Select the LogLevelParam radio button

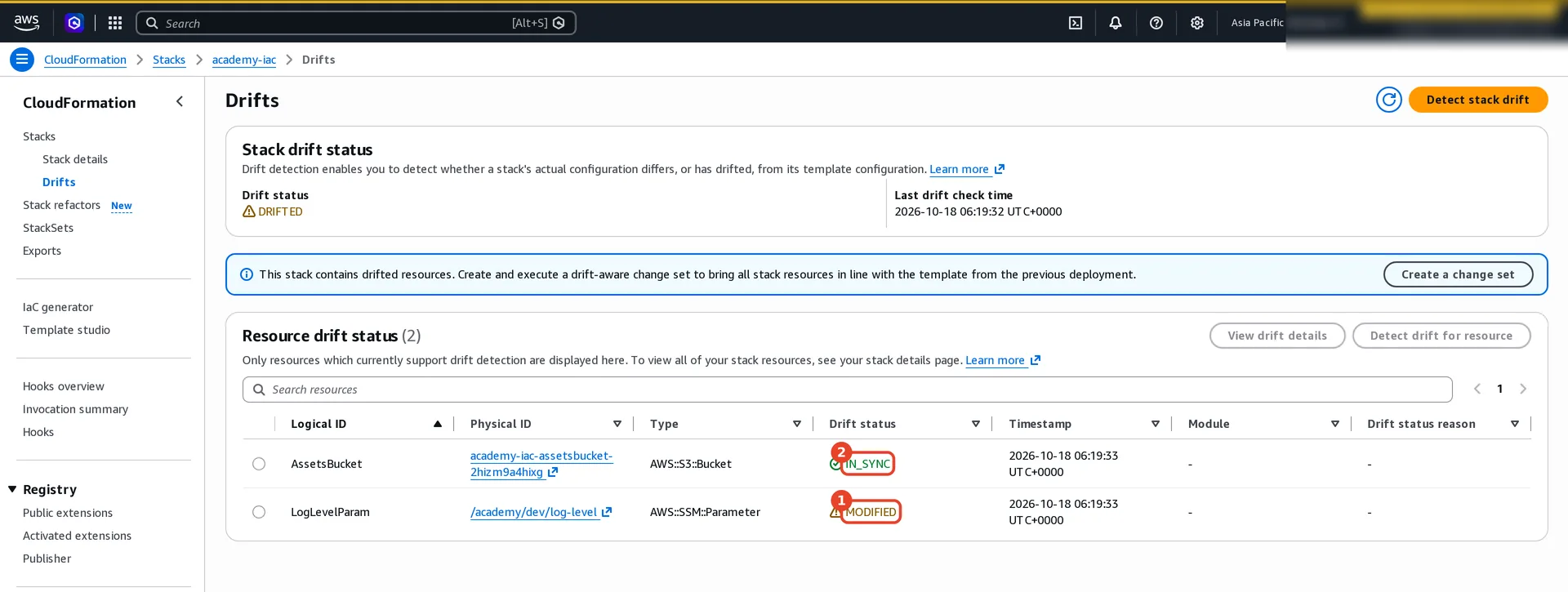pos(259,512)
